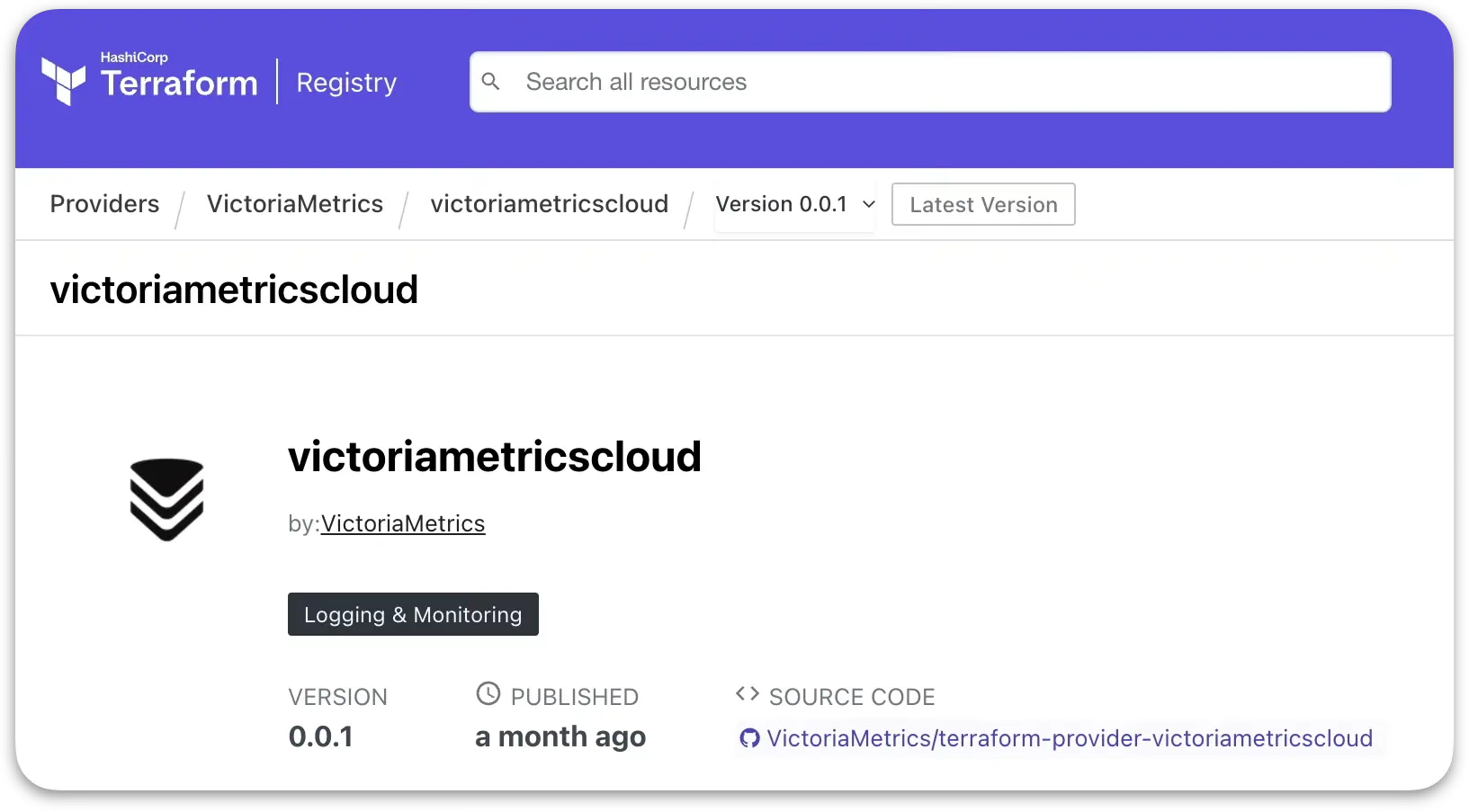
Task: Click the angle brackets source code icon
Action: [x=747, y=694]
